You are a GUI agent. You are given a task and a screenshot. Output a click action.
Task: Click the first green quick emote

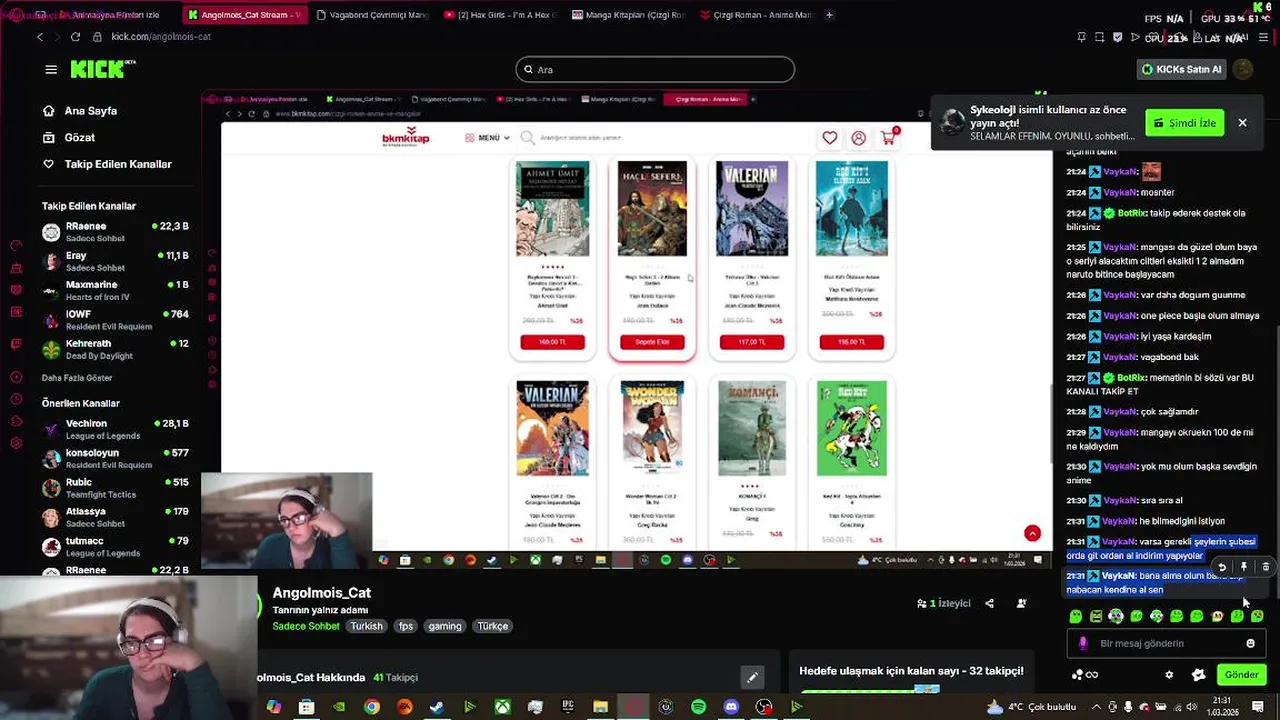[x=1076, y=617]
